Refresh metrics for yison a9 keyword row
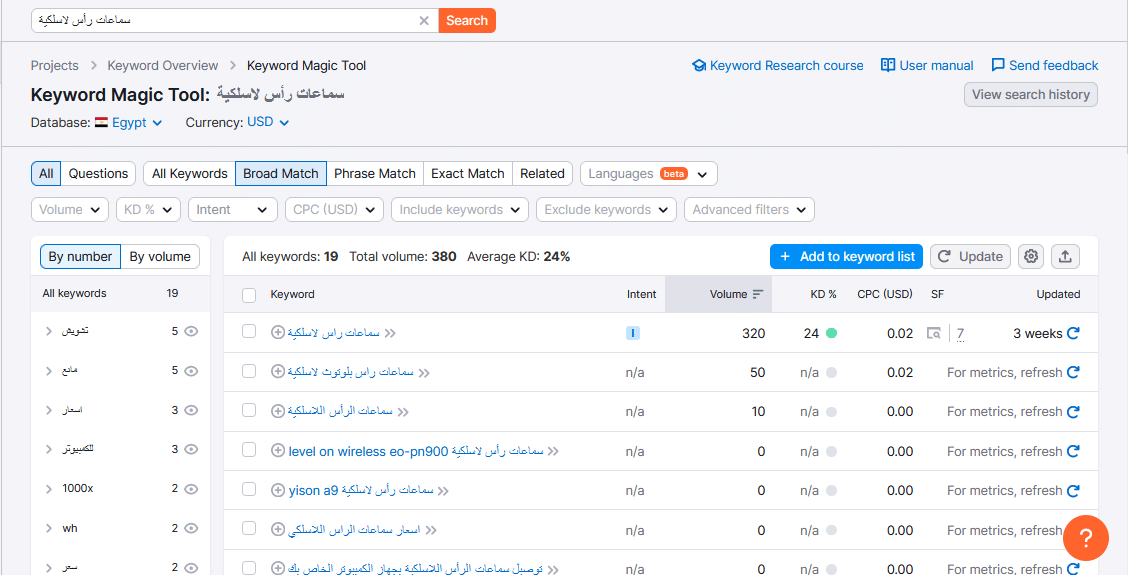Image resolution: width=1128 pixels, height=575 pixels. tap(1073, 491)
